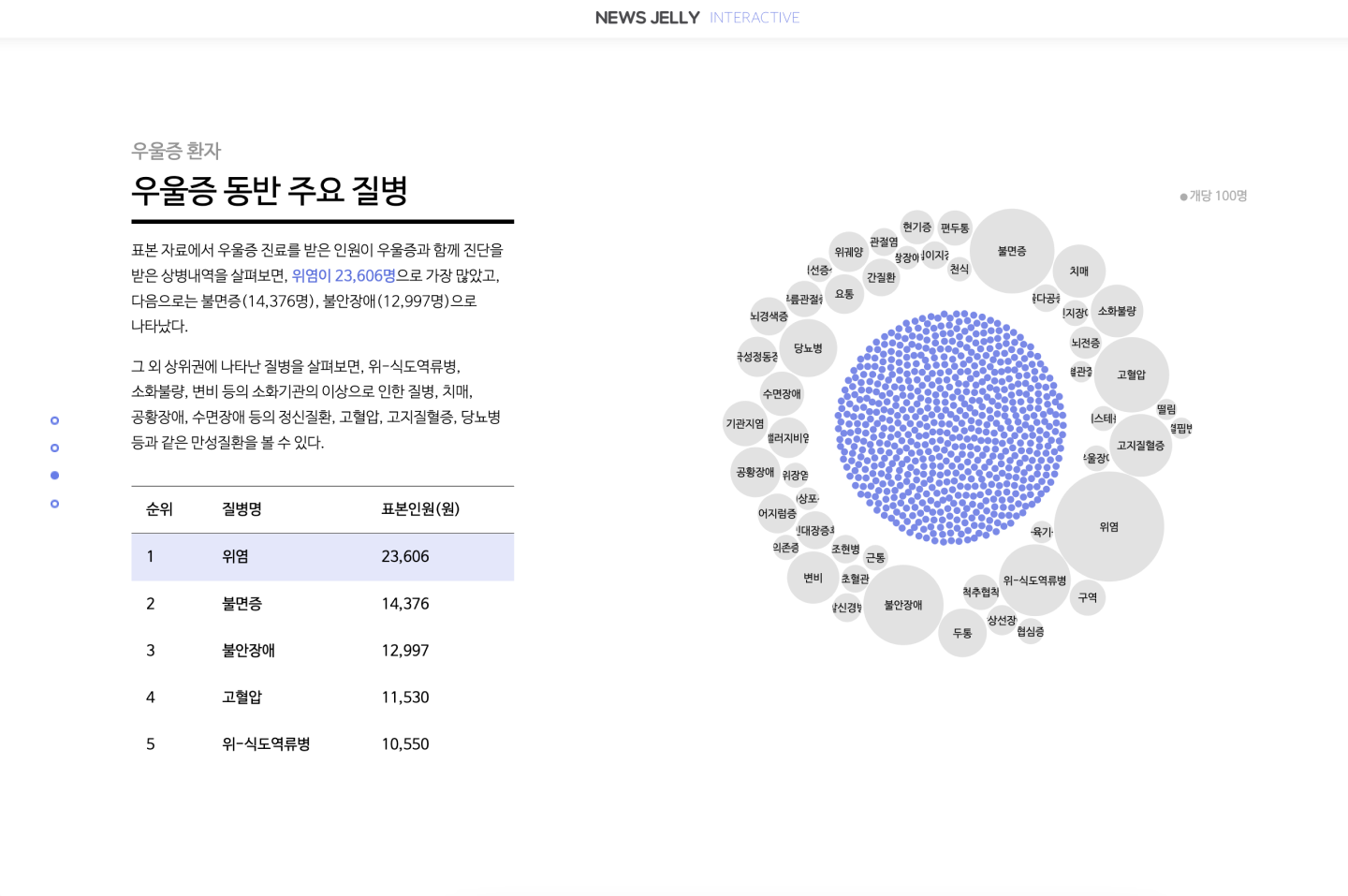Select the 불안장애 bubble
Viewport: 1348px width, 896px height.
pyautogui.click(x=903, y=605)
